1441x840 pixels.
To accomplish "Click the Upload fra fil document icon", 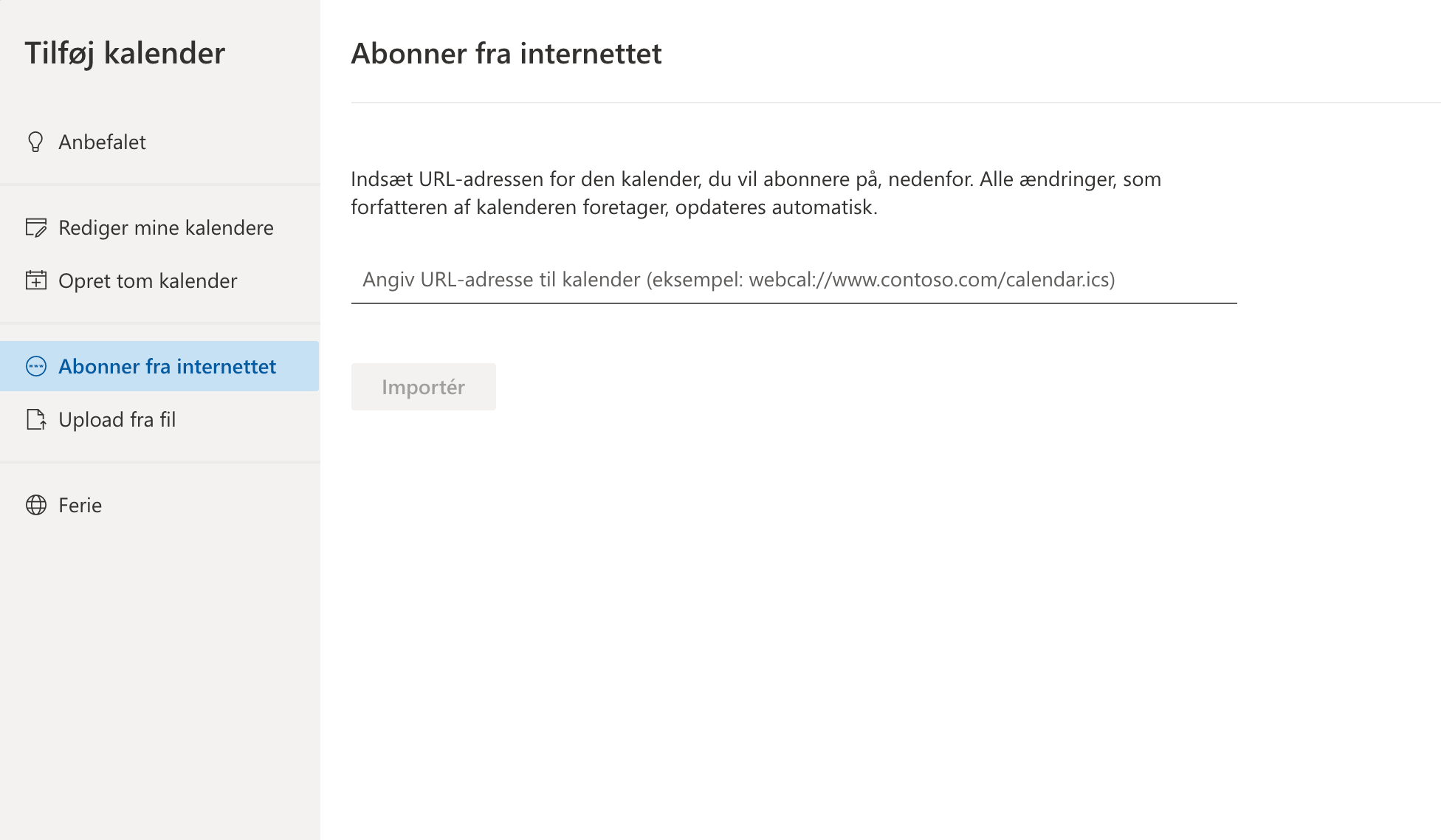I will 36,419.
